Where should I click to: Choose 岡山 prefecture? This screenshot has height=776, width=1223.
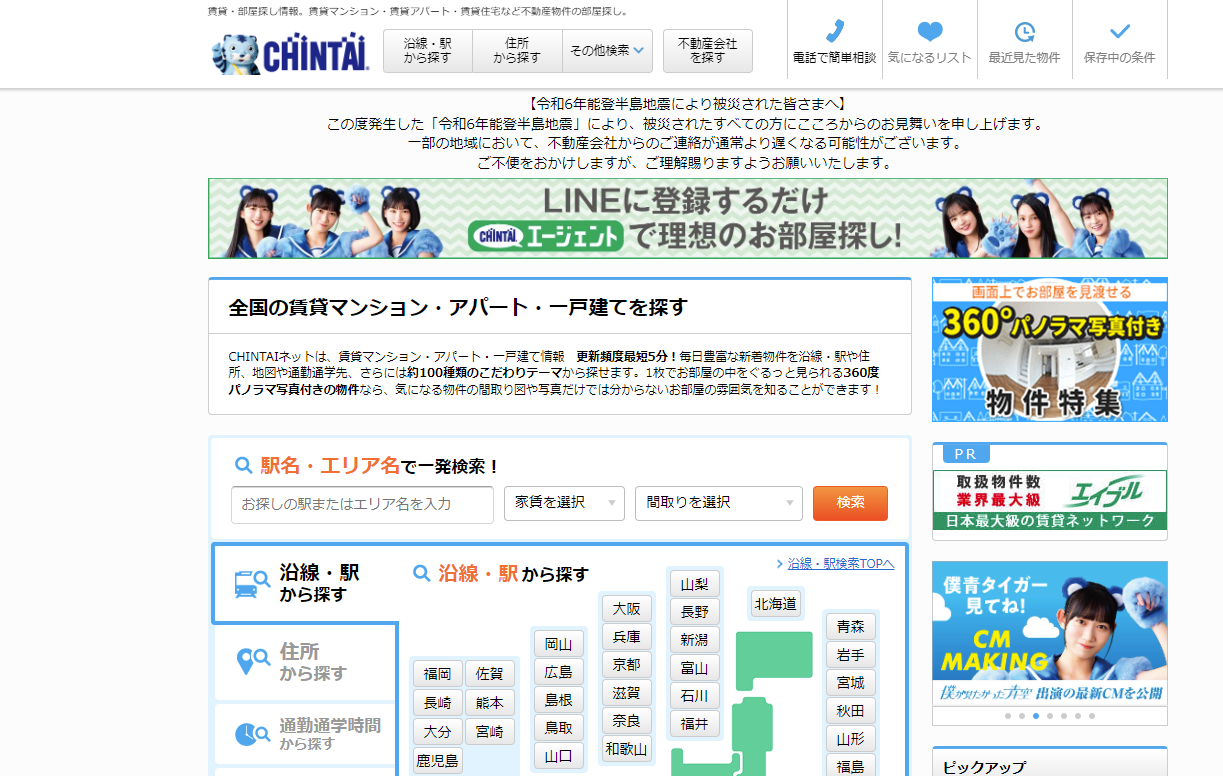(x=559, y=644)
